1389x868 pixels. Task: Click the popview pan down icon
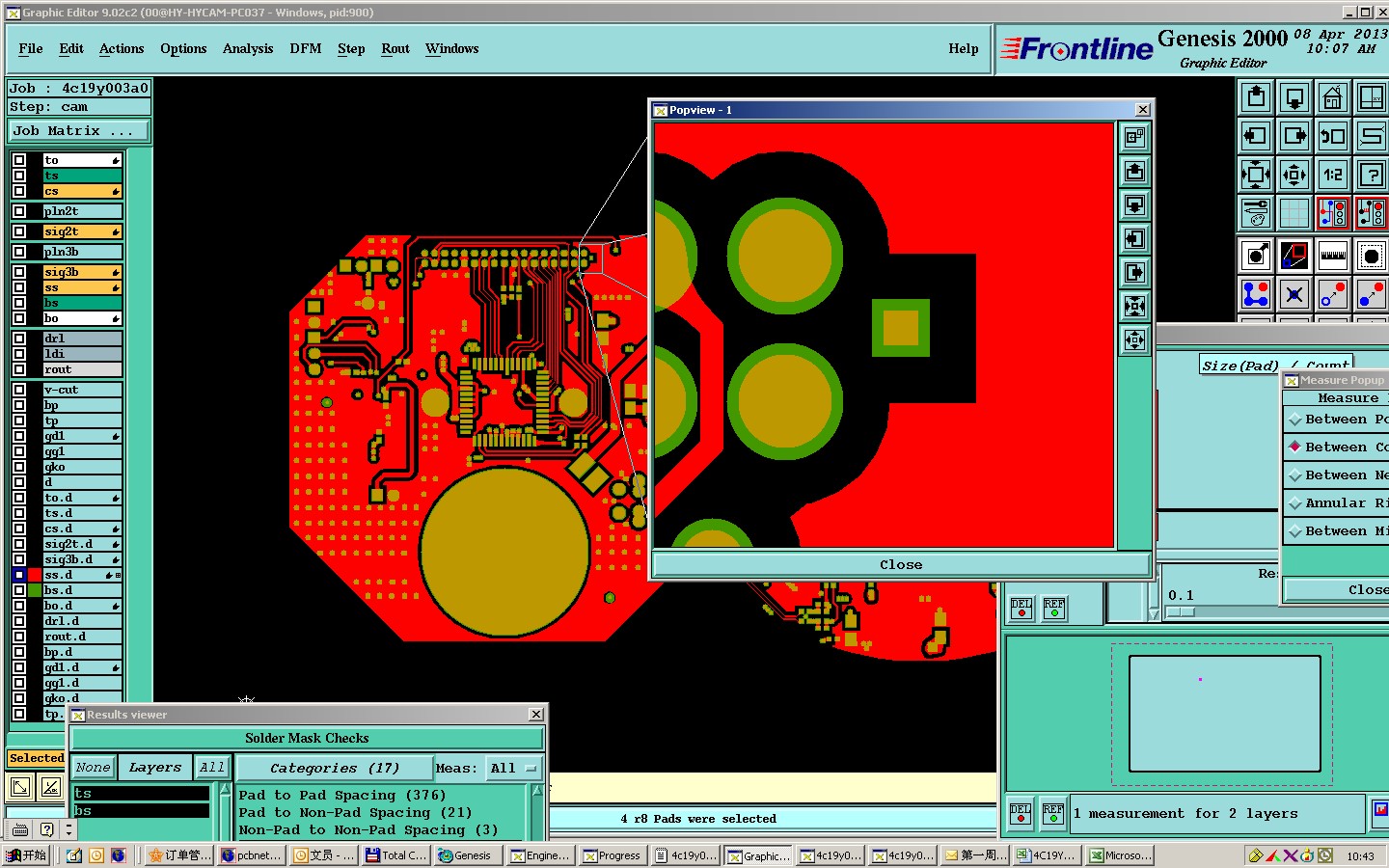pyautogui.click(x=1135, y=205)
